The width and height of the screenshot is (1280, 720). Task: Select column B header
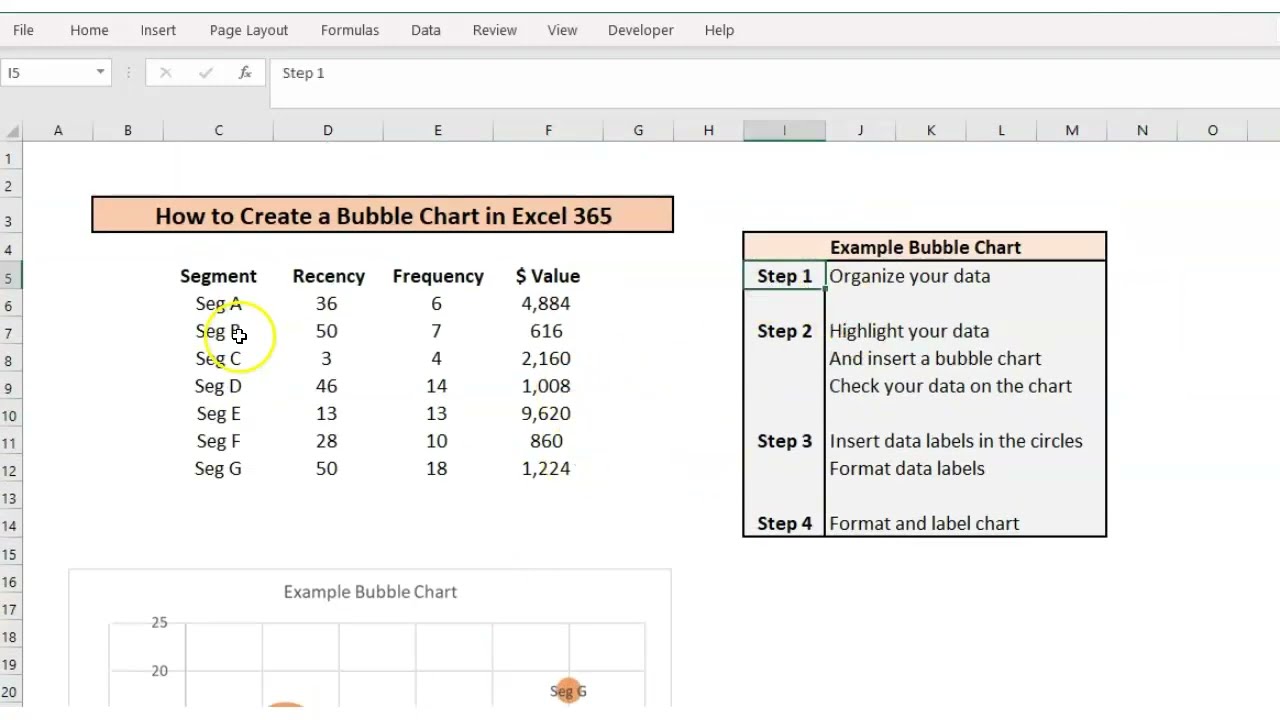[128, 130]
